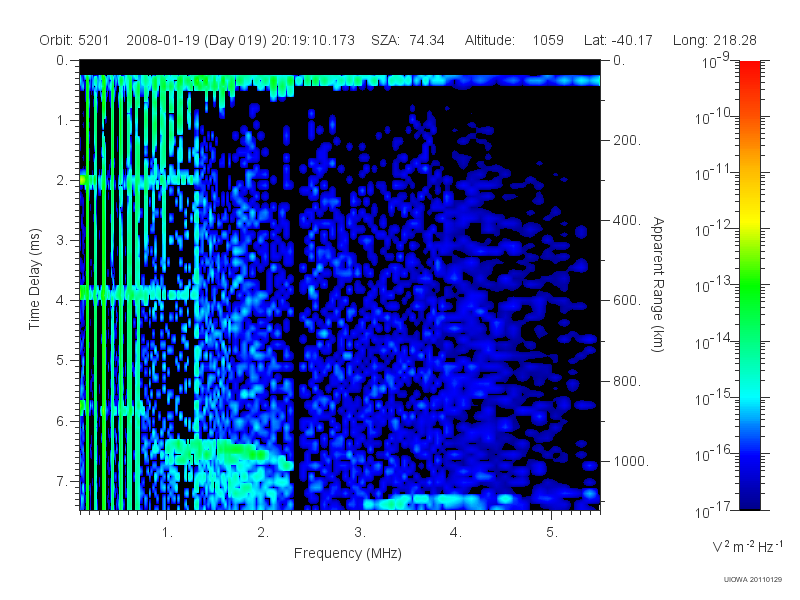Click the 1. tick label on frequency axis
This screenshot has width=800, height=600.
coord(167,532)
